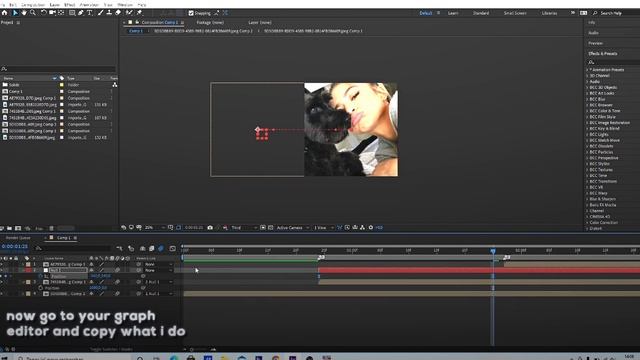Open the 1 View layout dropdown

[324, 228]
